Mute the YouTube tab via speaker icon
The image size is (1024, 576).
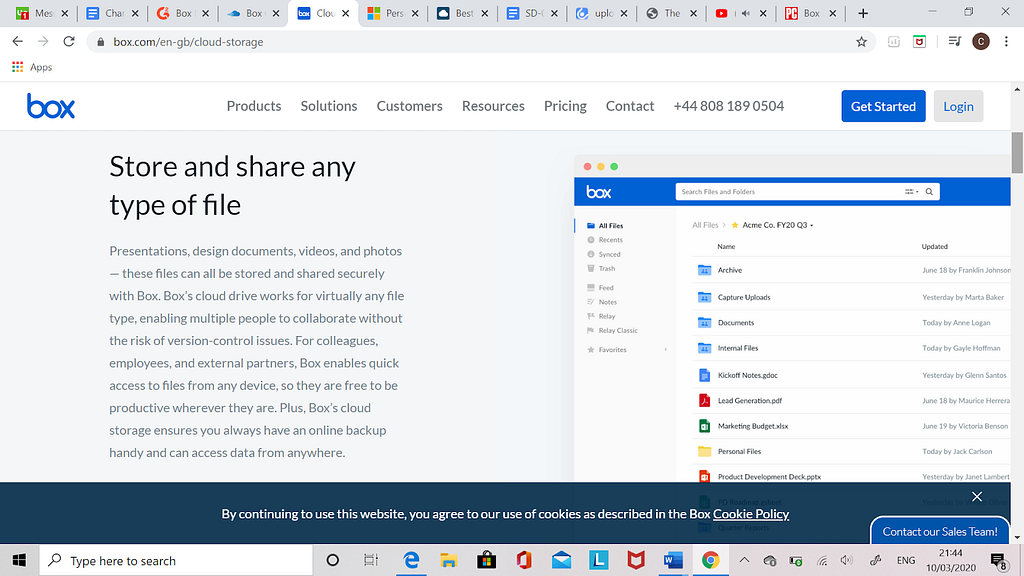[x=745, y=13]
